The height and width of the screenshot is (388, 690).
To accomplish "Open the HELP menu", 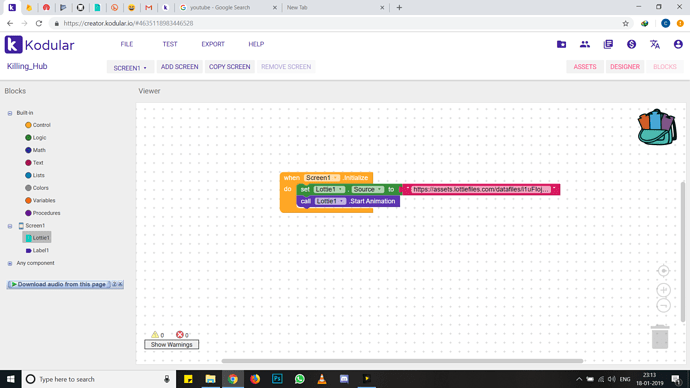I will pyautogui.click(x=256, y=44).
